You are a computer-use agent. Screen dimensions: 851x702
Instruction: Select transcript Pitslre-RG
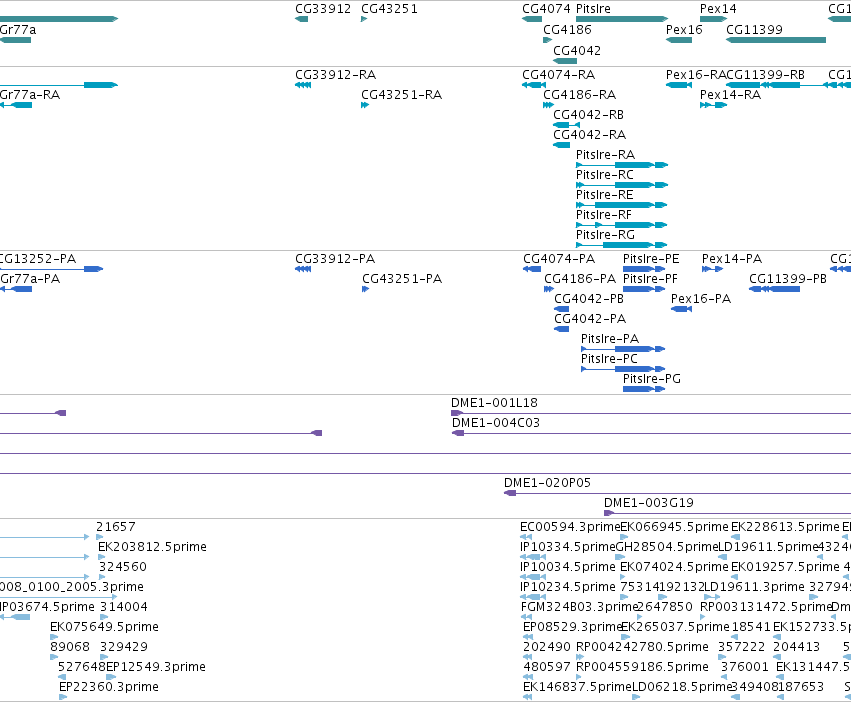pyautogui.click(x=605, y=235)
